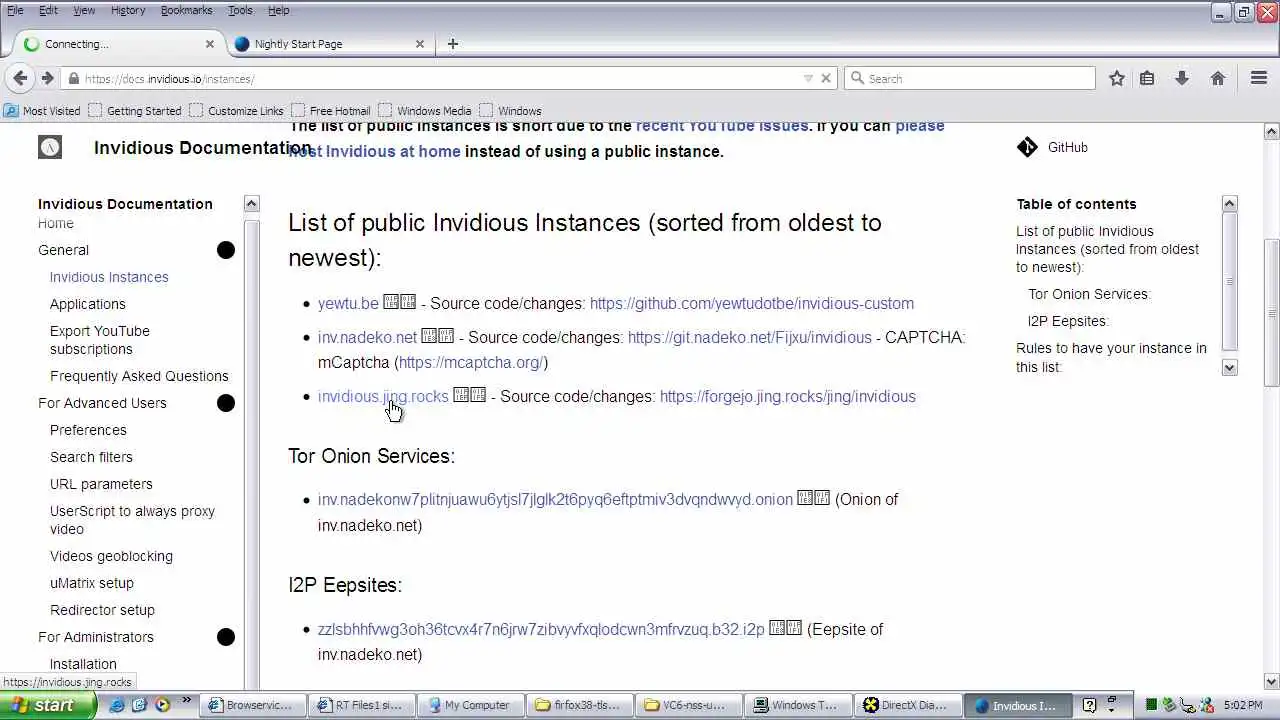Collapse the General section toggle
Viewport: 1280px width, 720px height.
coord(226,250)
